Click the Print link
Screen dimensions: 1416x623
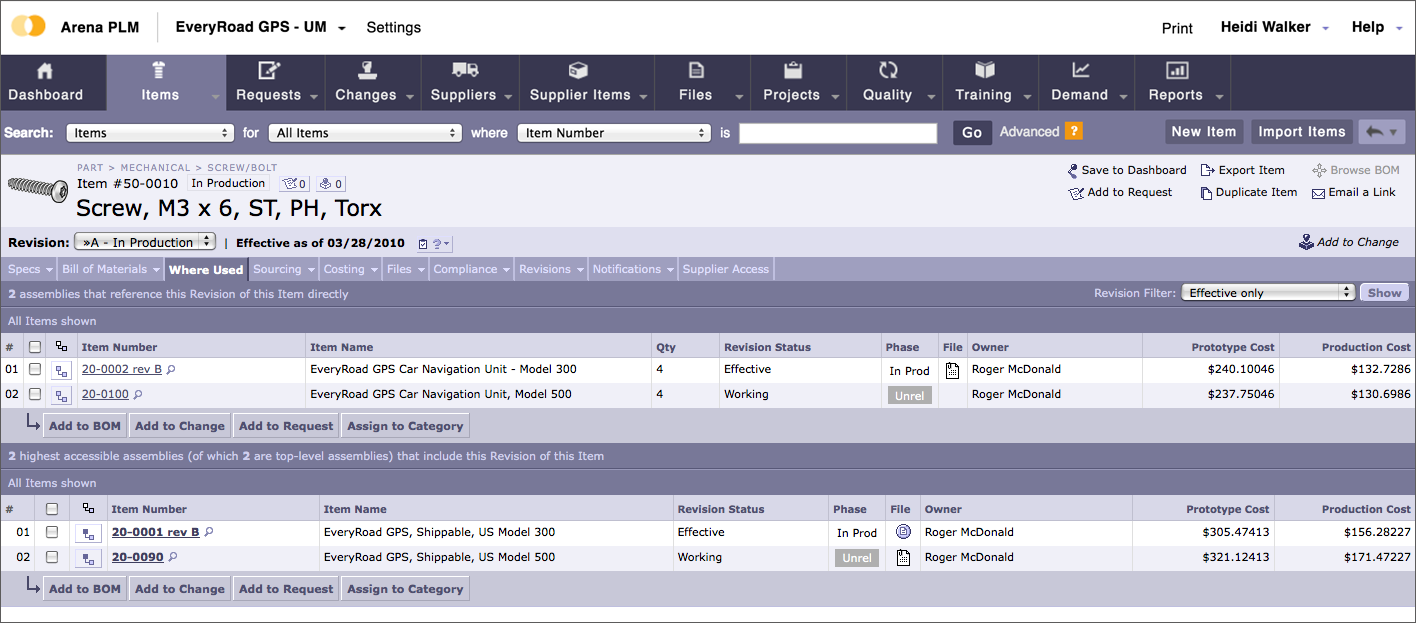coord(1177,28)
